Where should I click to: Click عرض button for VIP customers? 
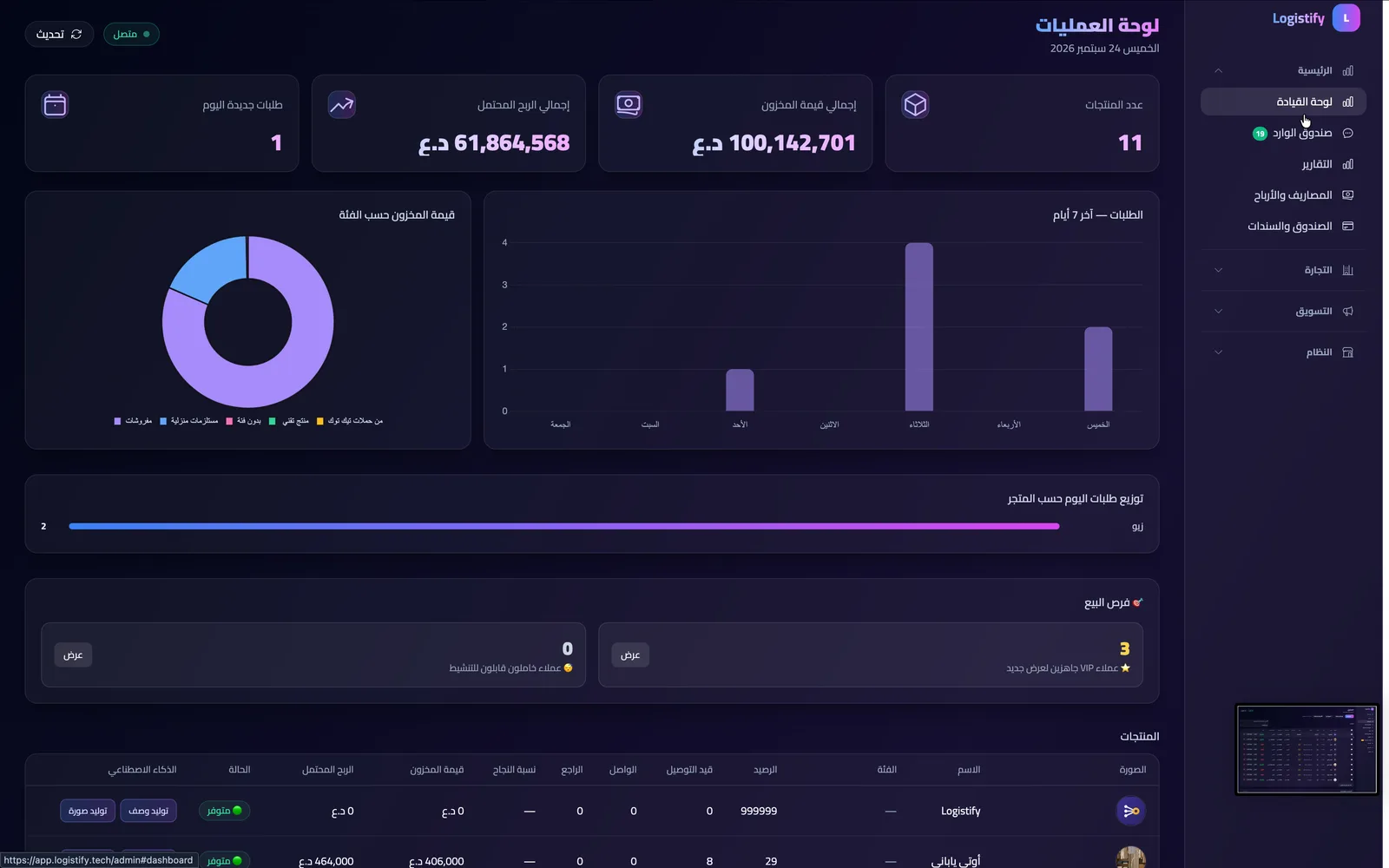coord(630,655)
